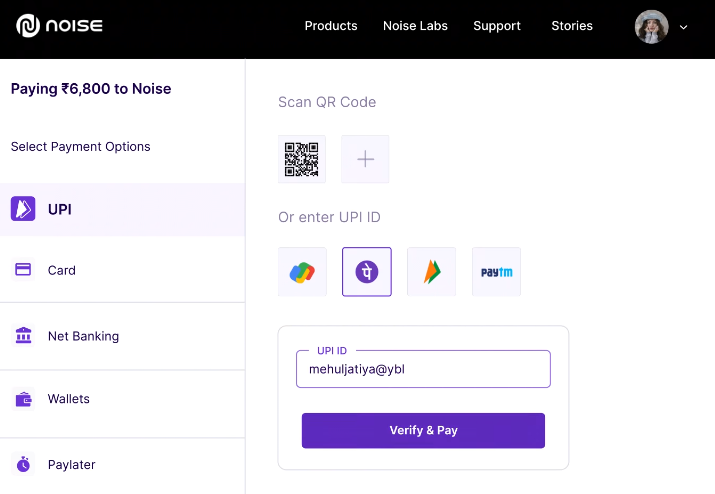Select Net Banking payment option
This screenshot has width=715, height=494.
coord(122,336)
